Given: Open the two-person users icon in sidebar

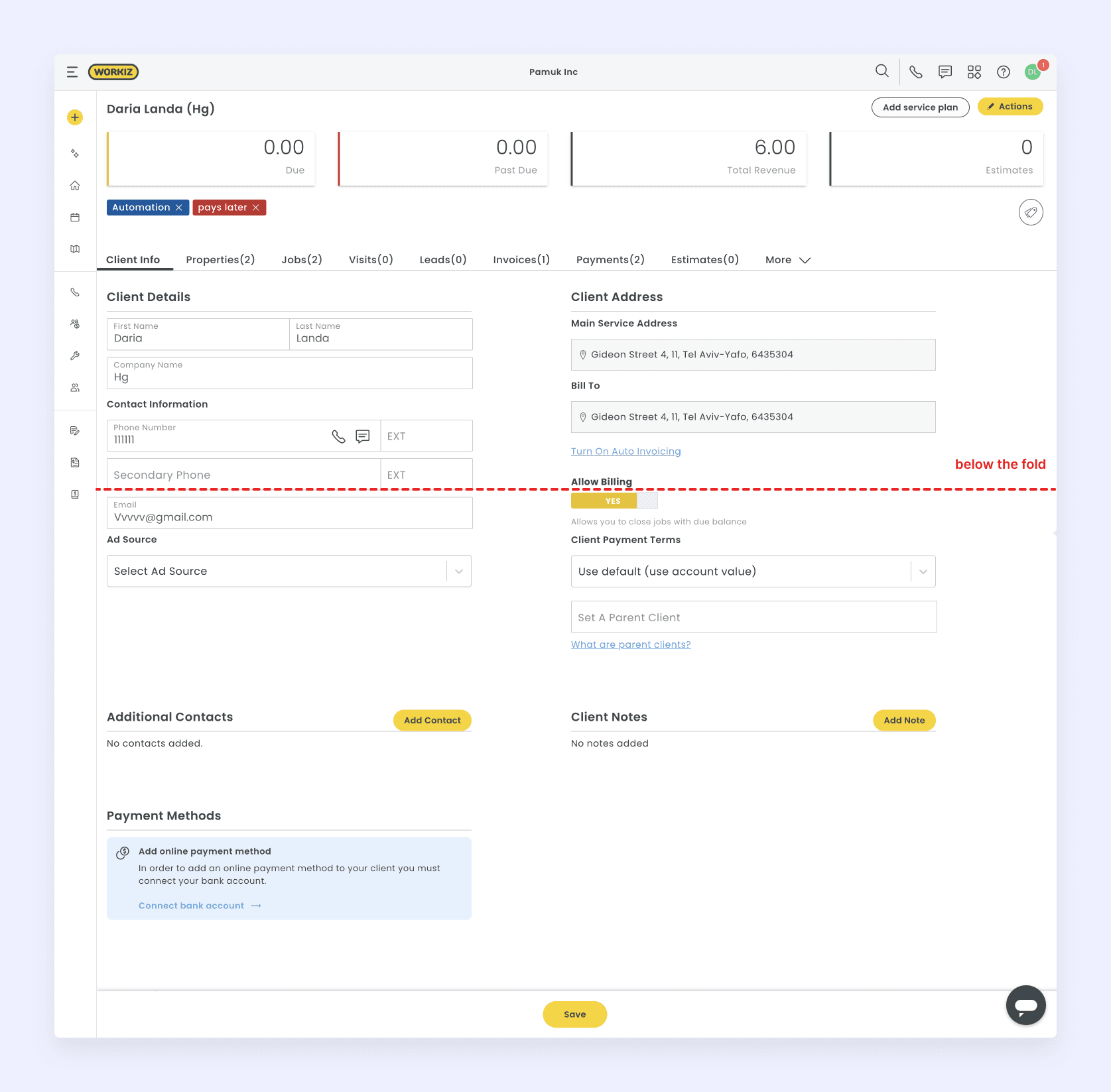Looking at the screenshot, I should click(x=75, y=388).
